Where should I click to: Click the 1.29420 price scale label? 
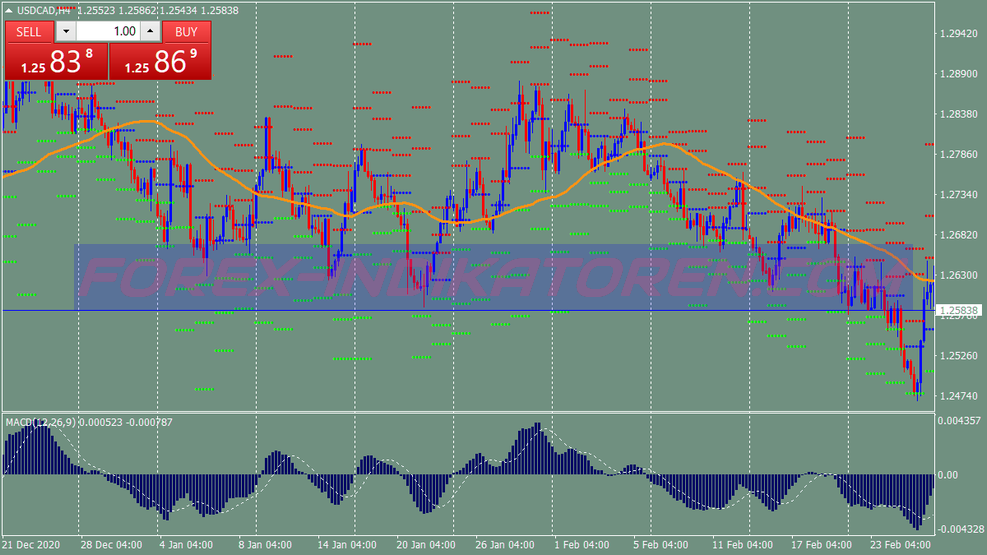point(959,33)
